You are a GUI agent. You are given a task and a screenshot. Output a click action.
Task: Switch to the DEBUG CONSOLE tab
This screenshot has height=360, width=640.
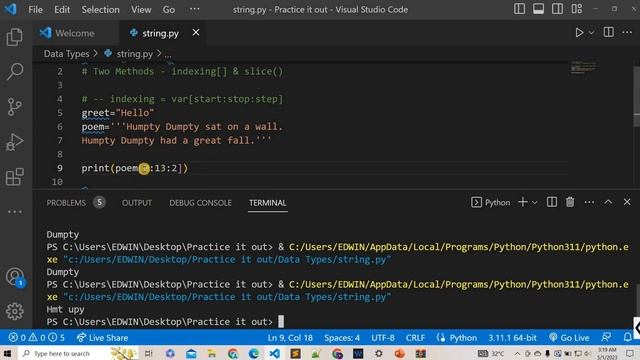pyautogui.click(x=200, y=202)
